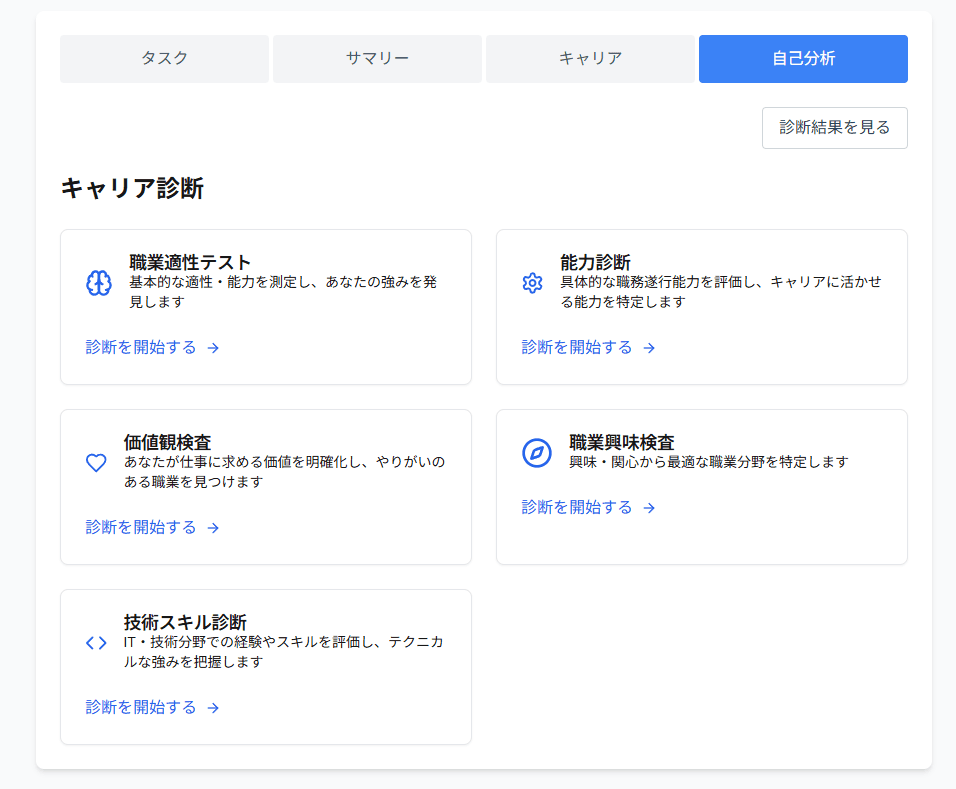The width and height of the screenshot is (956, 789).
Task: Switch to the タスク tab
Action: 164,58
